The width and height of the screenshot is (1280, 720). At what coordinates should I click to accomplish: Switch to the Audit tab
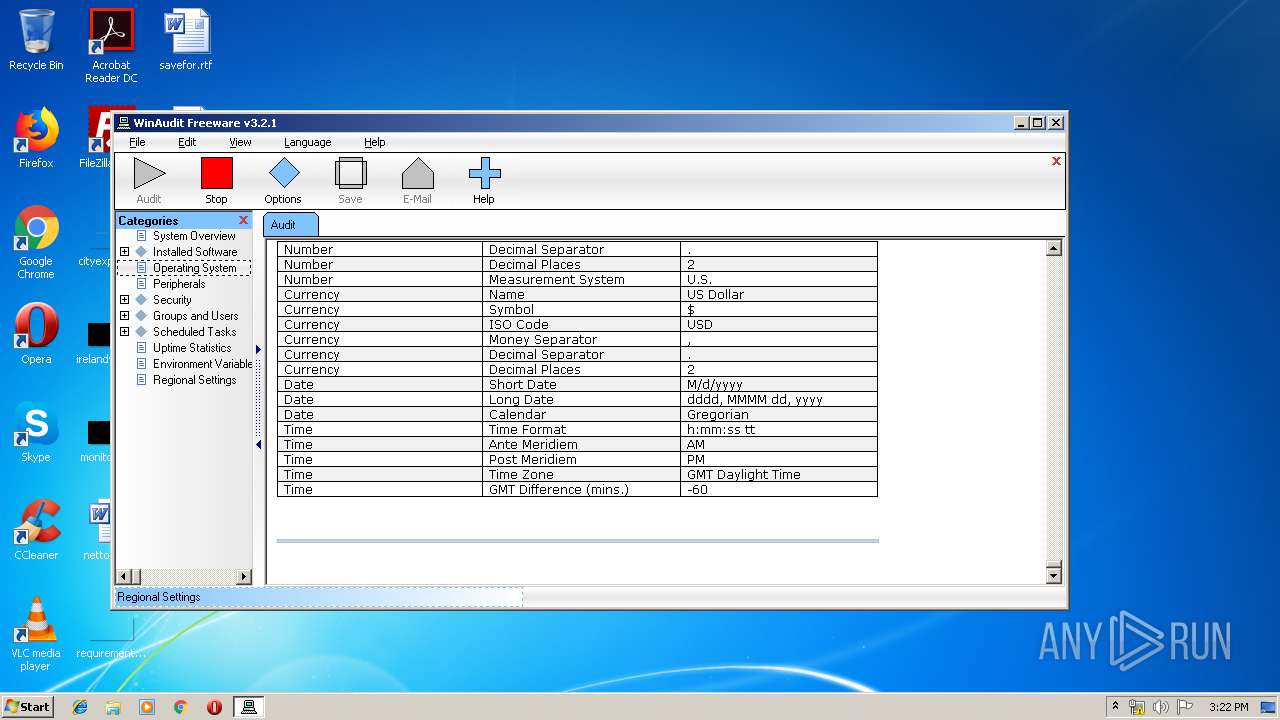290,224
